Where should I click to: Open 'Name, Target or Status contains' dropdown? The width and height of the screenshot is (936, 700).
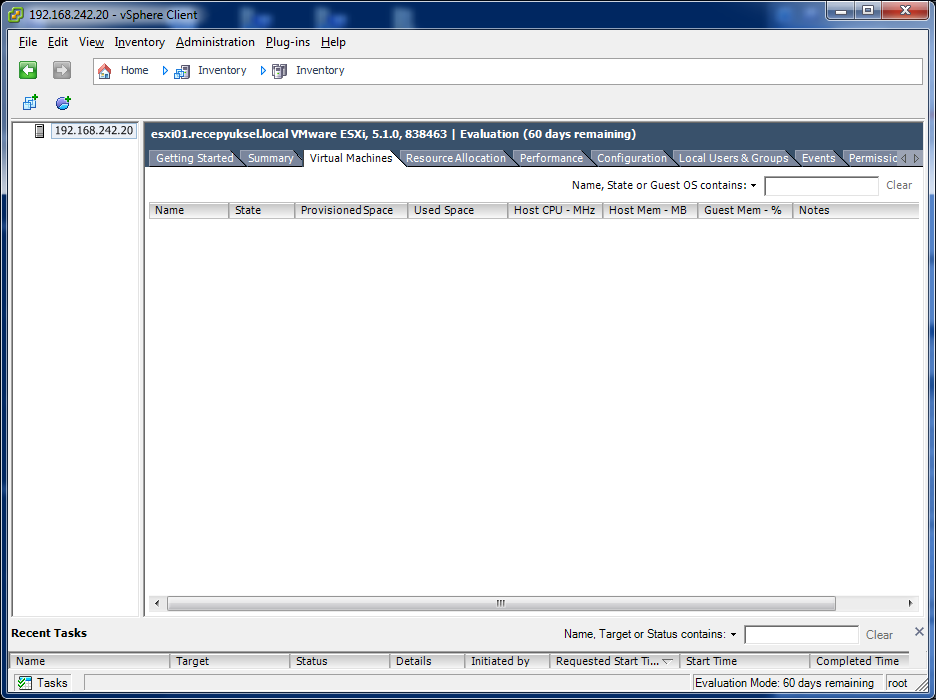click(734, 634)
